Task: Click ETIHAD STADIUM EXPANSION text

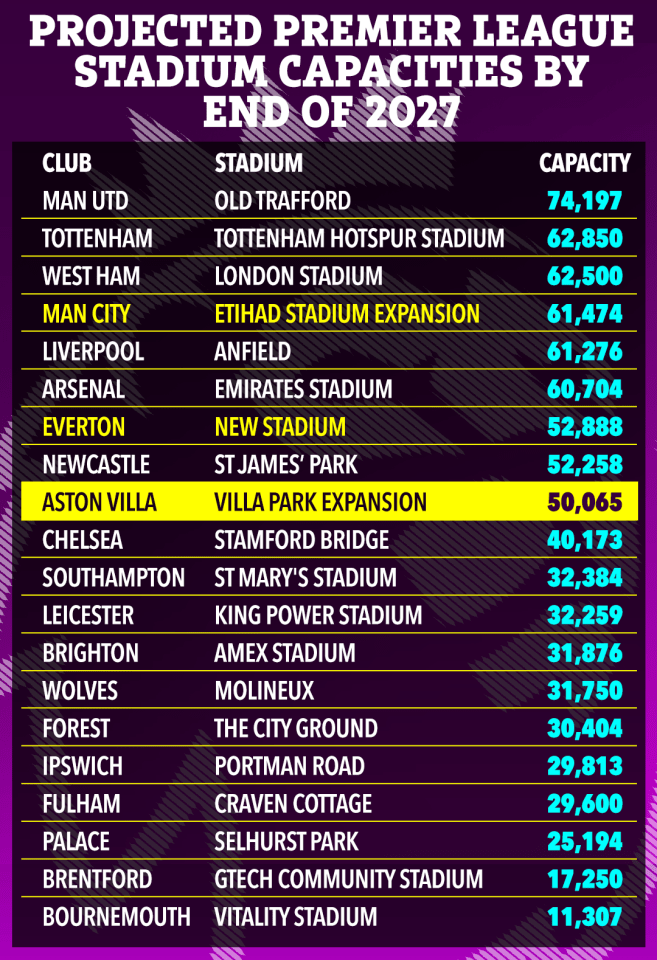Action: (347, 313)
